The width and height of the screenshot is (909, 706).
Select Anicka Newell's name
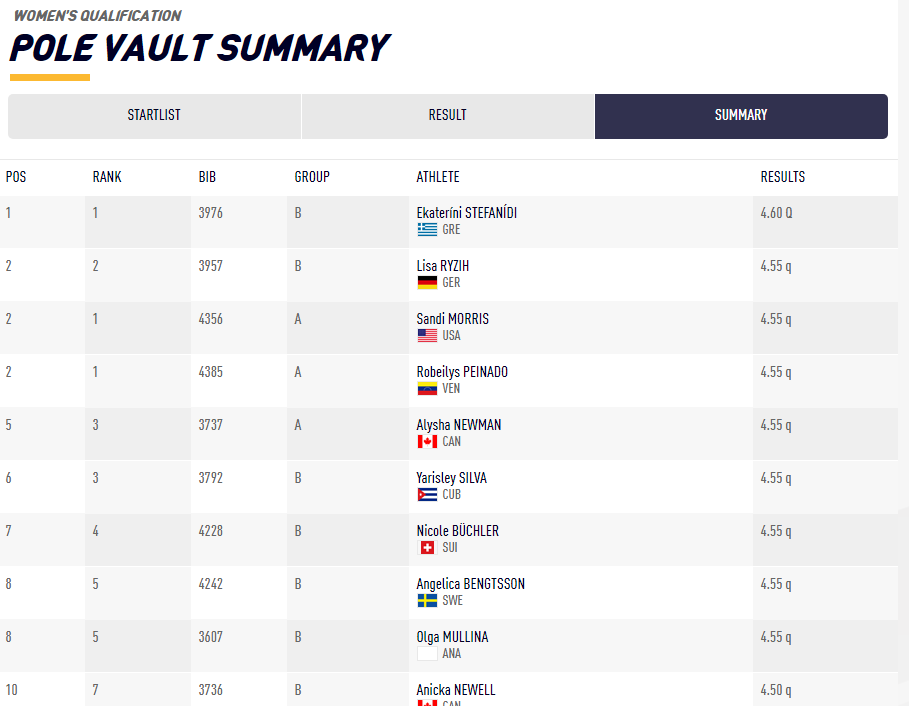[x=456, y=690]
